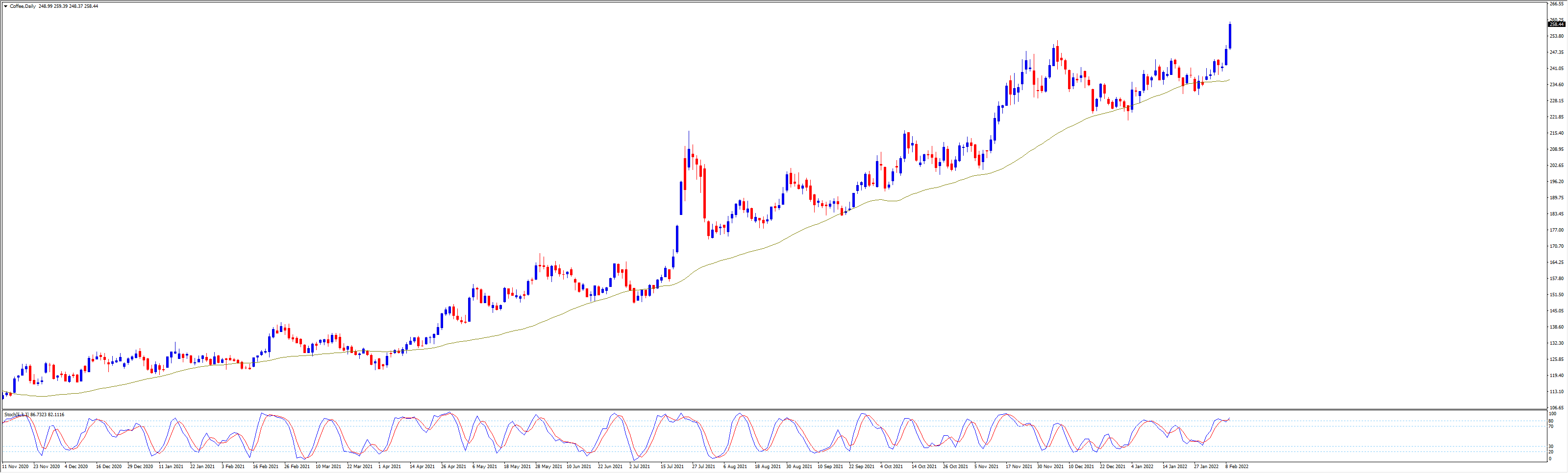Click the 15 Jul 2021 date label

point(672,467)
